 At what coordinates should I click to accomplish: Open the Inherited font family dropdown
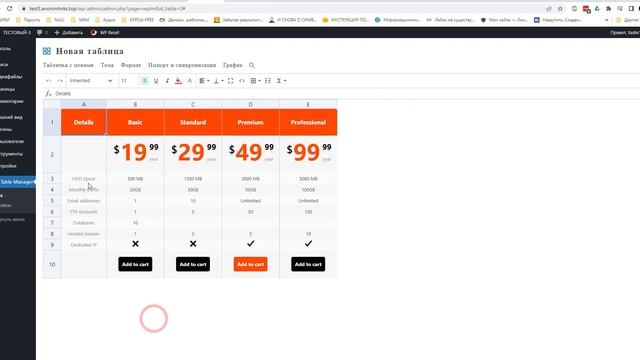[x=91, y=81]
